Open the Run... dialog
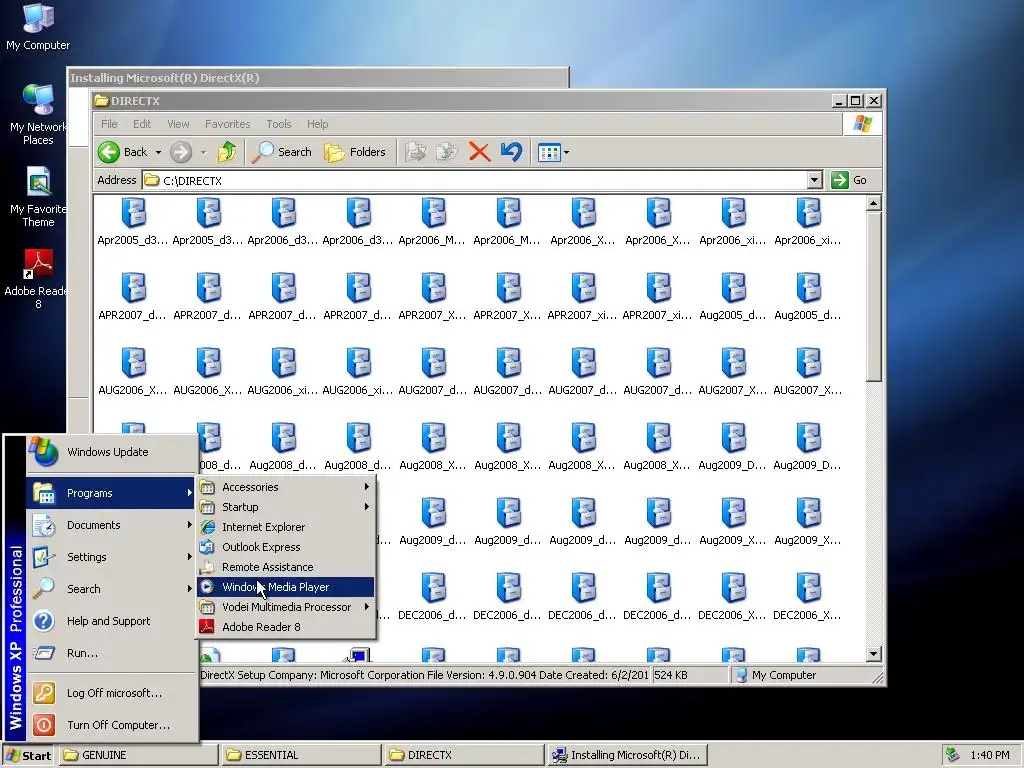 112,653
